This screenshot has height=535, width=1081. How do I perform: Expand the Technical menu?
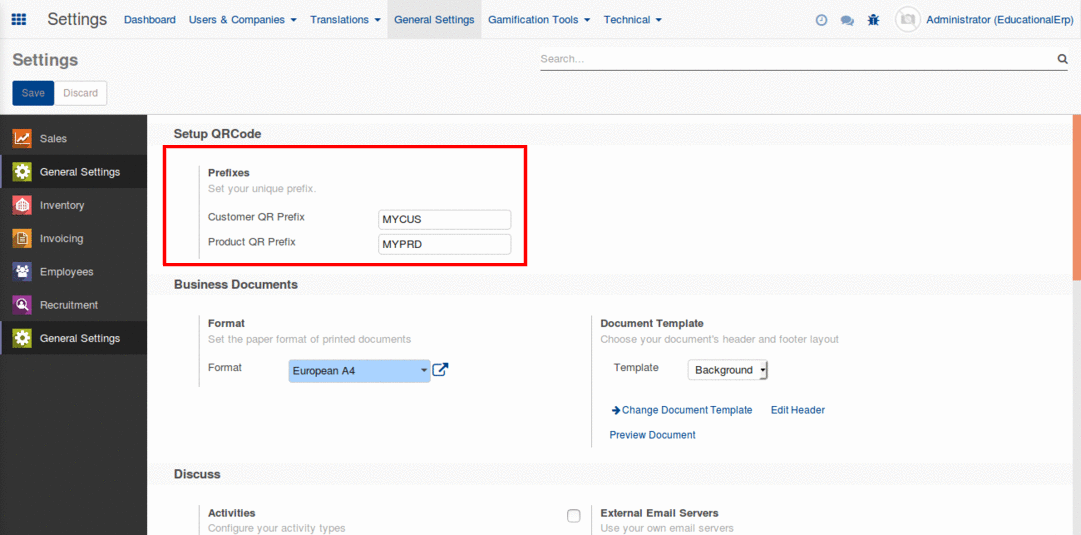coord(633,20)
